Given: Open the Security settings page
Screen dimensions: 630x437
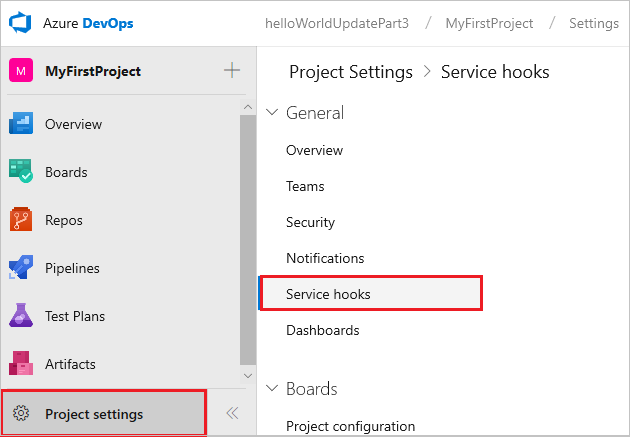Looking at the screenshot, I should (x=310, y=222).
